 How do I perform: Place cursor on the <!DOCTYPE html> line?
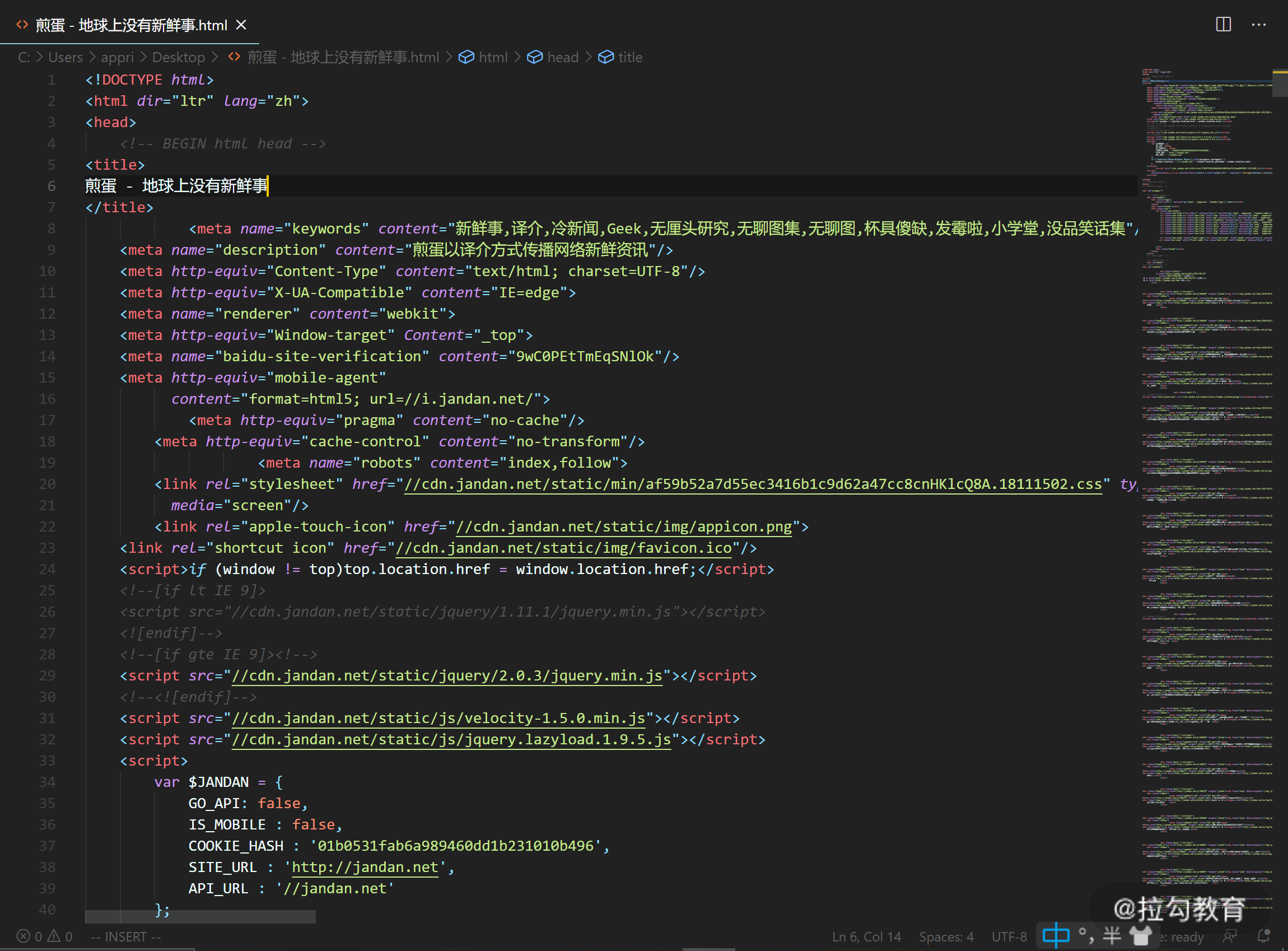pos(150,80)
